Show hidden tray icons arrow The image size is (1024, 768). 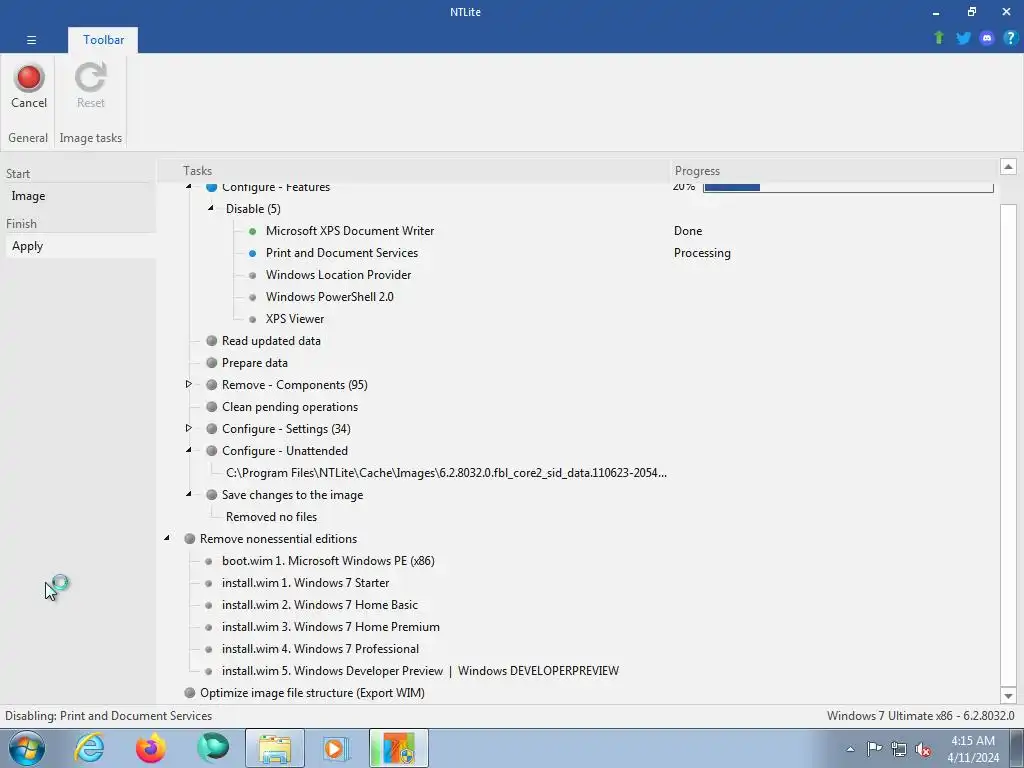pyautogui.click(x=850, y=749)
